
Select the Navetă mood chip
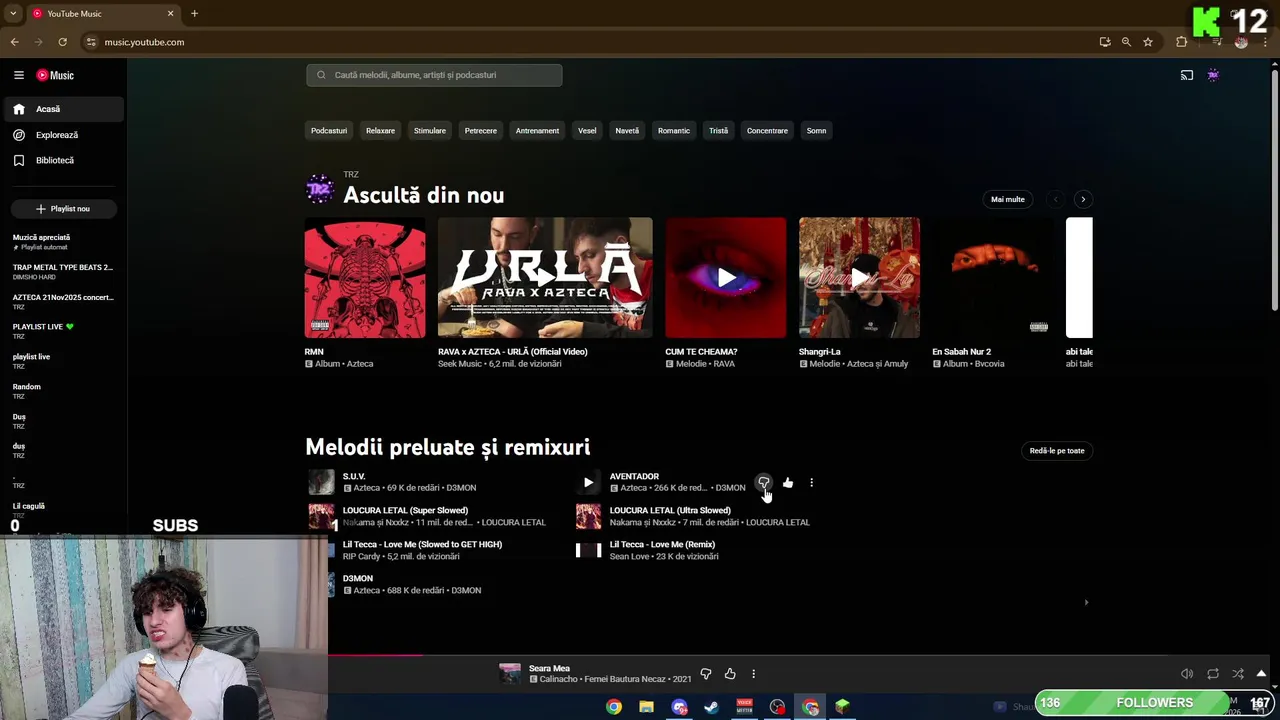click(x=627, y=131)
